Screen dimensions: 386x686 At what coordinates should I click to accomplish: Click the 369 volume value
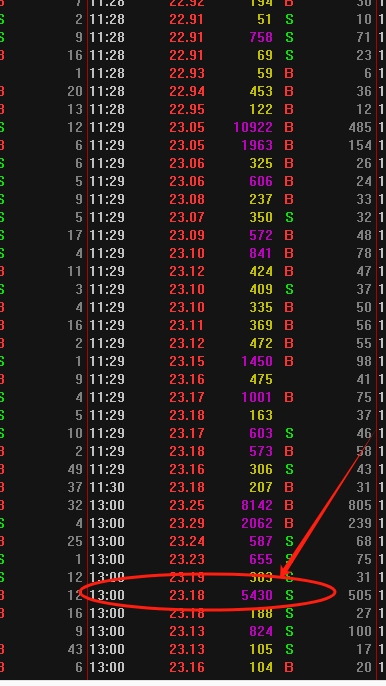tap(261, 326)
